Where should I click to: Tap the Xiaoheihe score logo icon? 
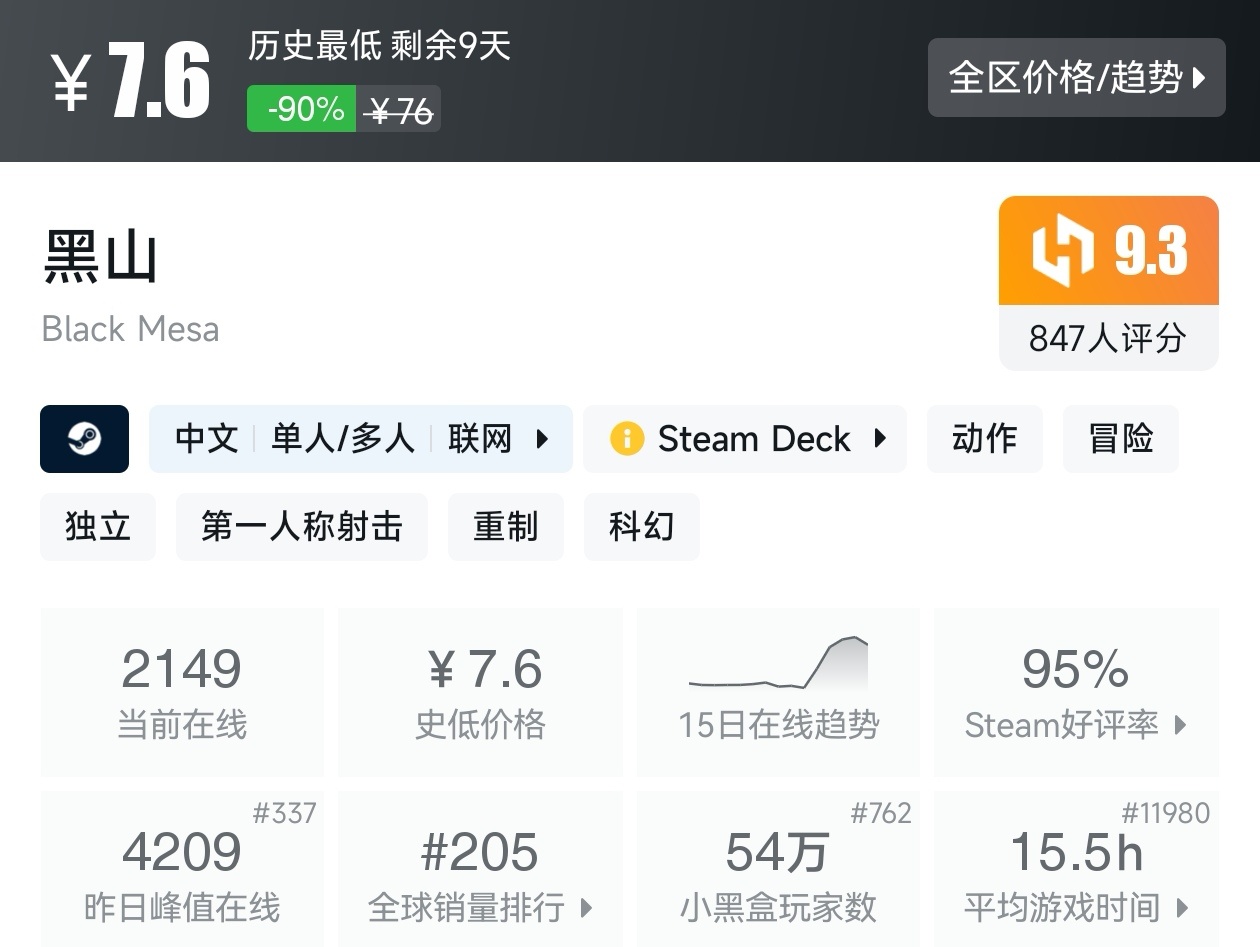click(1061, 250)
